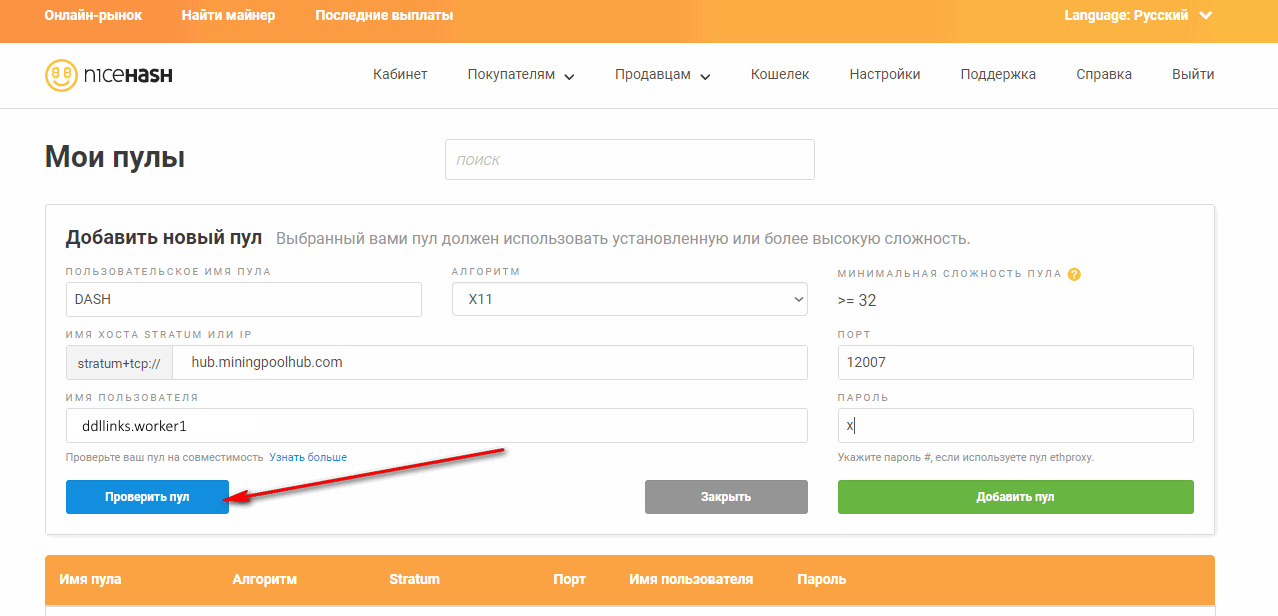The width and height of the screenshot is (1278, 616).
Task: Click the Пароль column header
Action: 822,579
